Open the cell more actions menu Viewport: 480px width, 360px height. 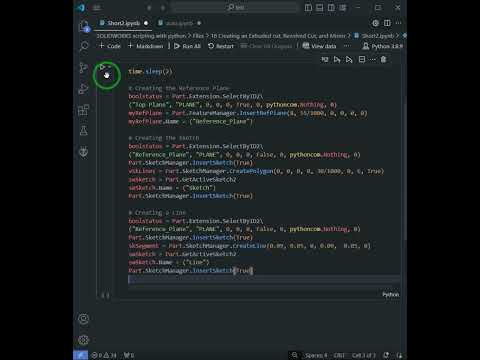[373, 60]
